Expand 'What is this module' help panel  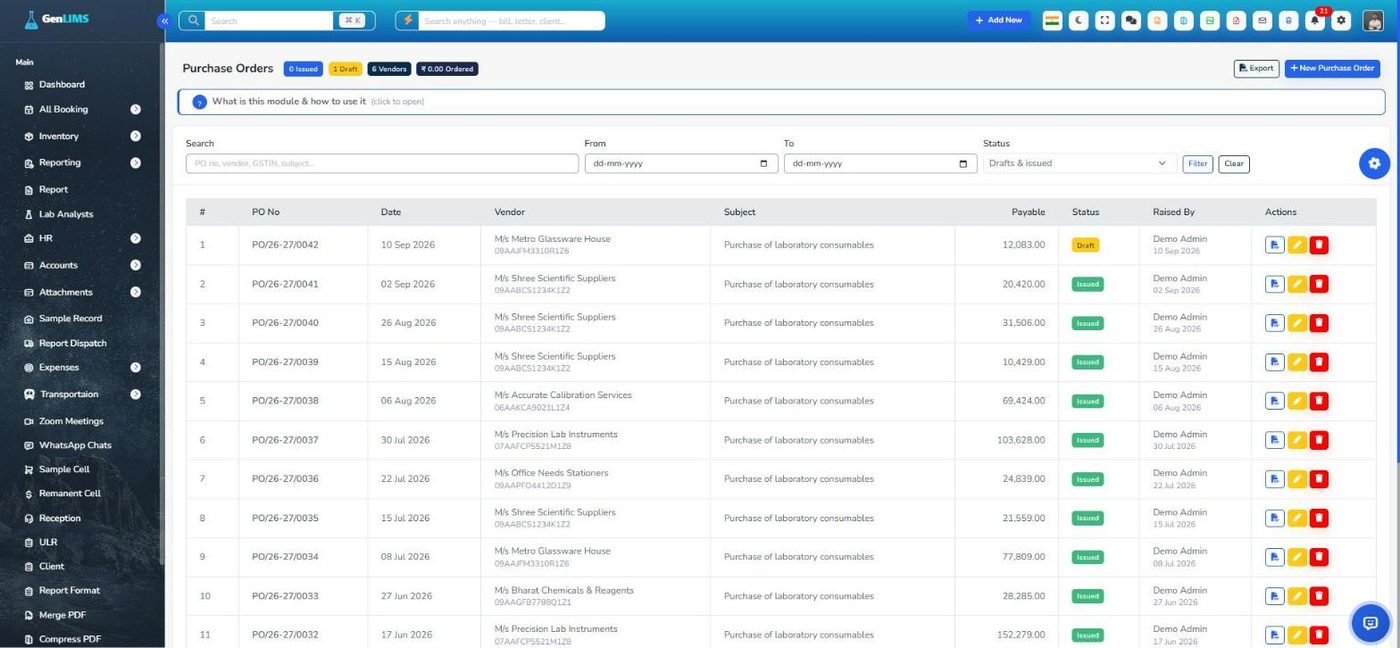pos(781,101)
